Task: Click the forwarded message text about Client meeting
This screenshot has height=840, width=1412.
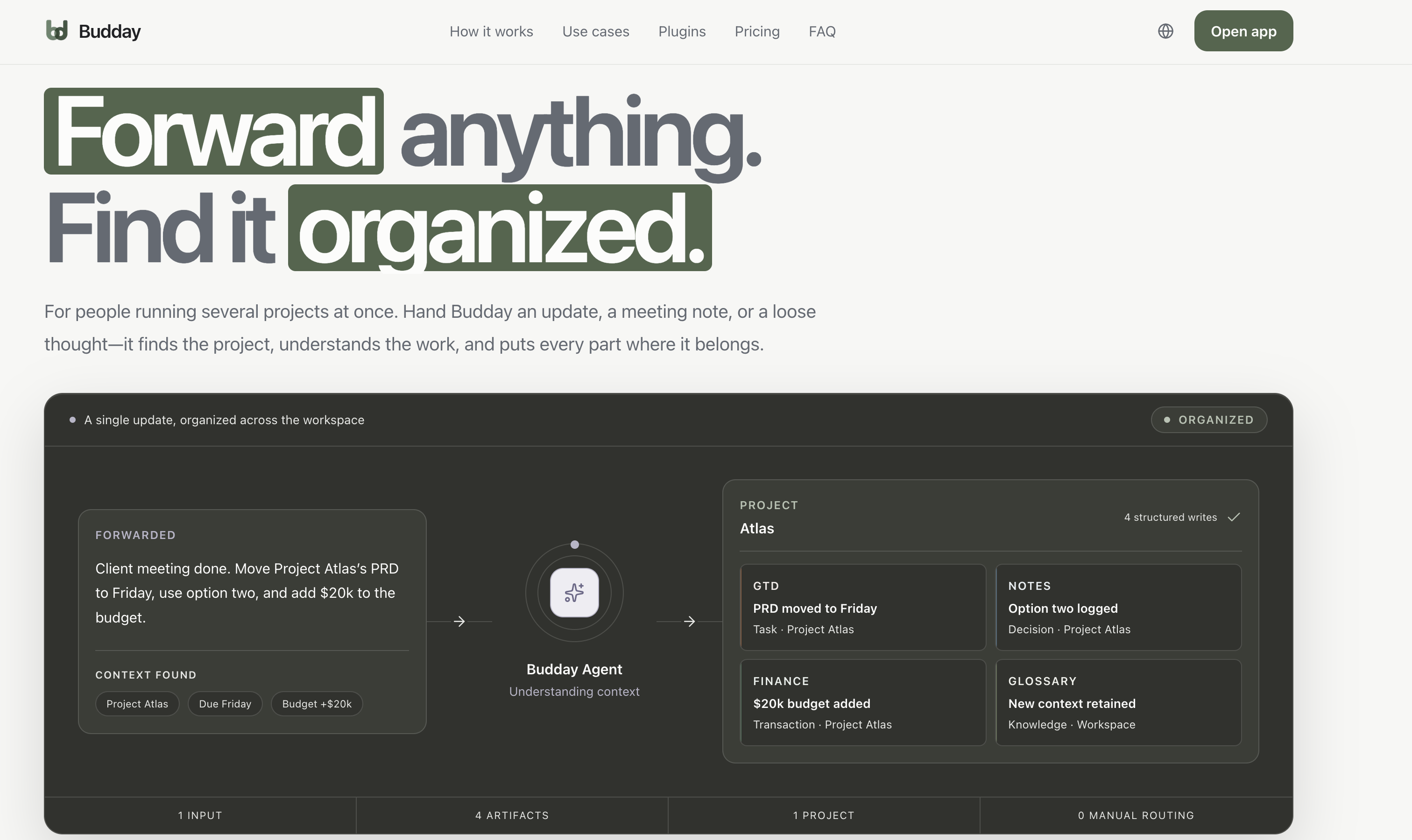Action: click(x=247, y=593)
